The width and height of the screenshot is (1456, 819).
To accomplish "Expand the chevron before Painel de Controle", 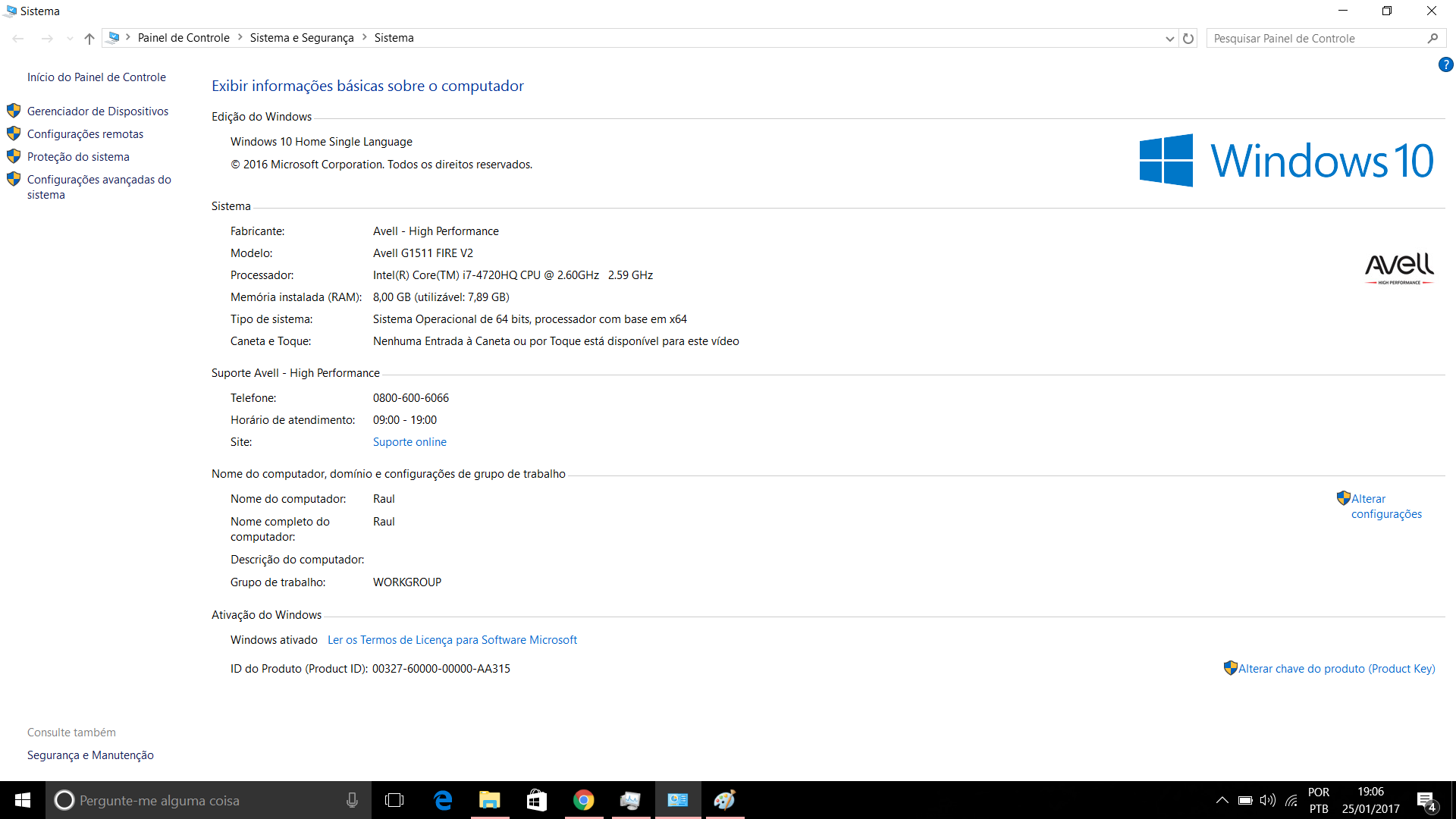I will [128, 37].
